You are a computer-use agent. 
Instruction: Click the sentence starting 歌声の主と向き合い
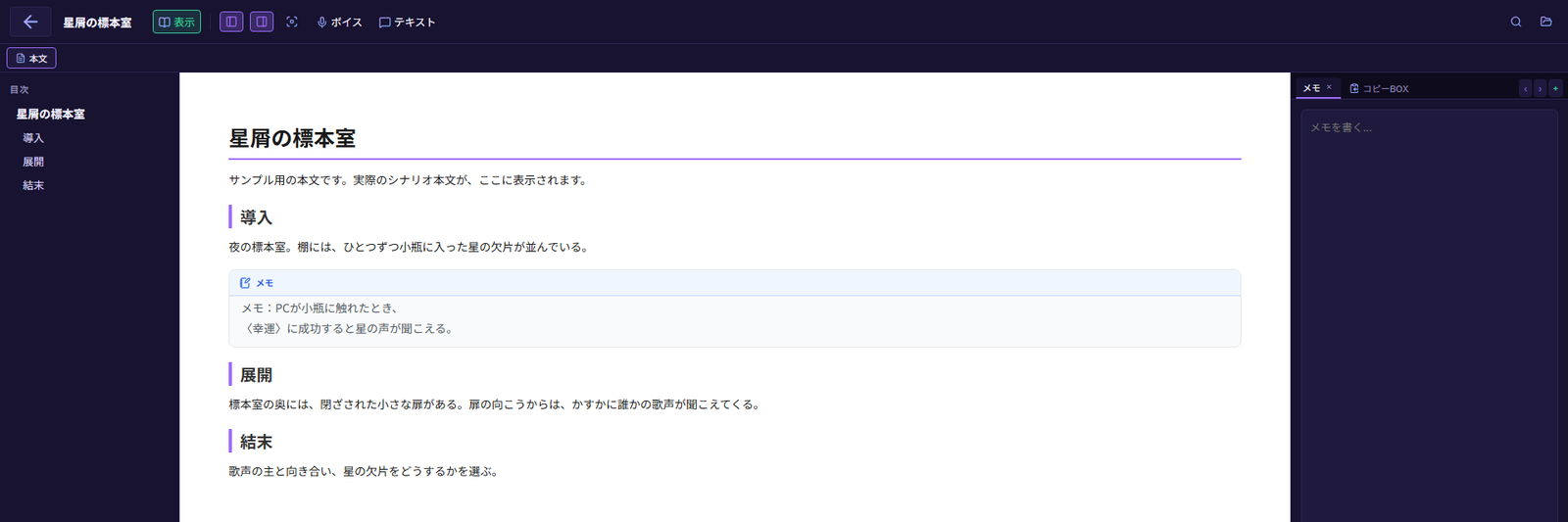pos(366,471)
